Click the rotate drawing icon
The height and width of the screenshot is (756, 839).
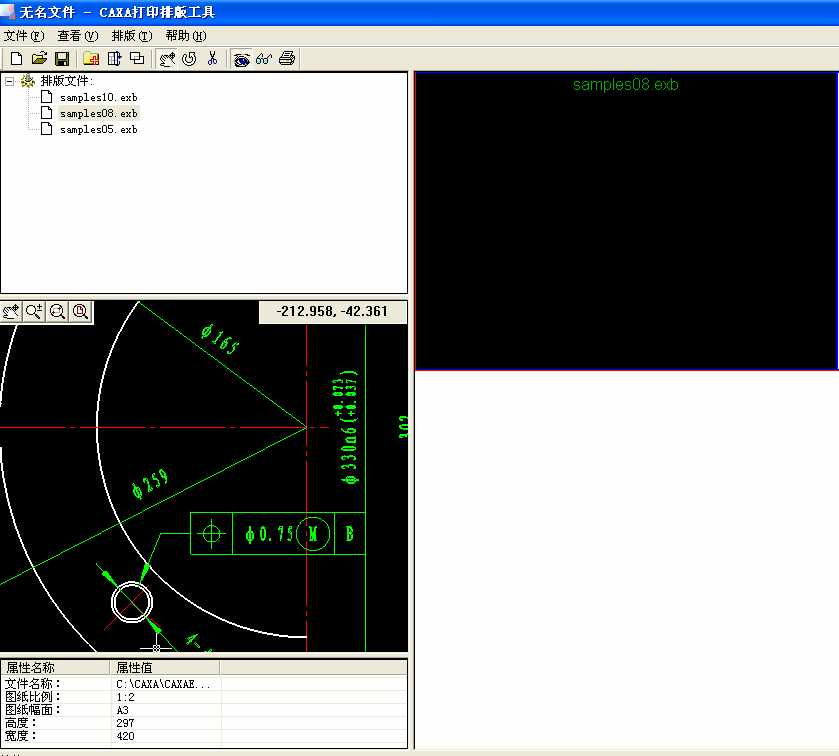click(189, 58)
